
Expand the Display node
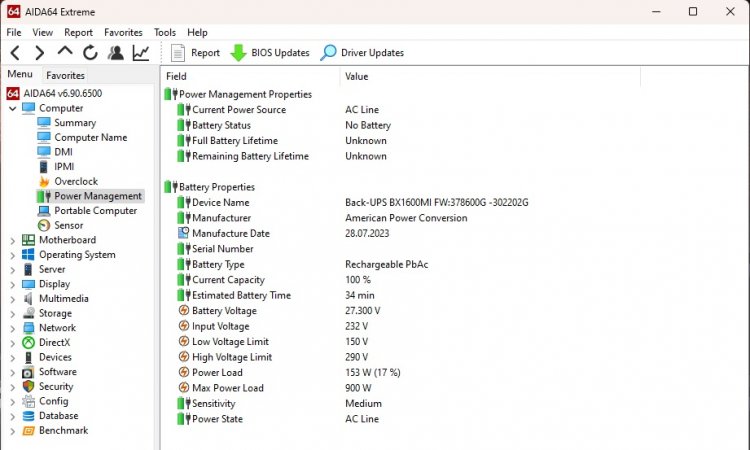(13, 285)
